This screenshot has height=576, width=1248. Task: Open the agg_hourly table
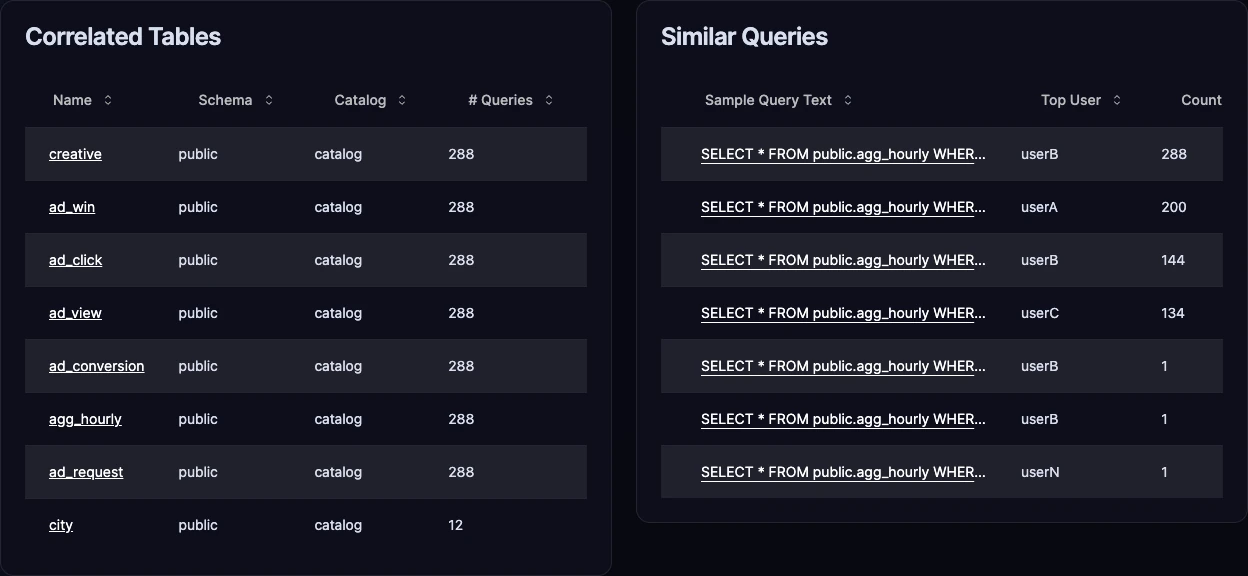coord(85,419)
